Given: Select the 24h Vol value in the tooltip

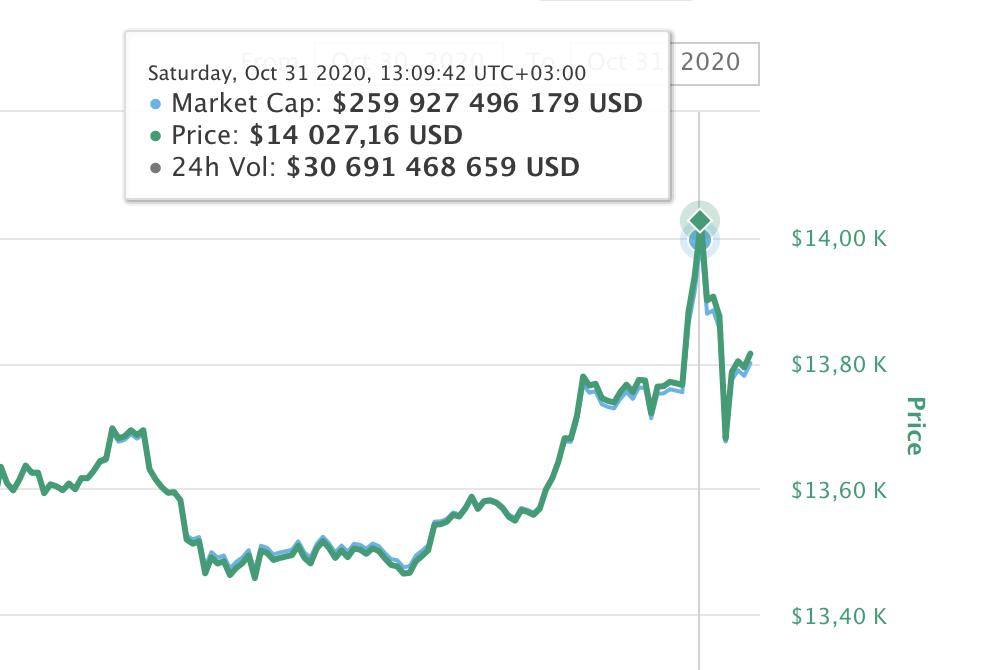Looking at the screenshot, I should 433,167.
